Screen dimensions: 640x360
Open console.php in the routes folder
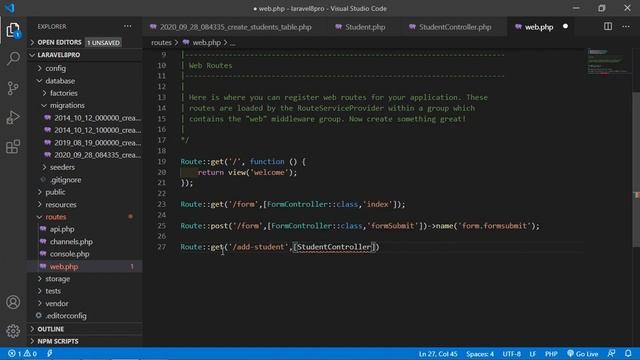point(69,254)
